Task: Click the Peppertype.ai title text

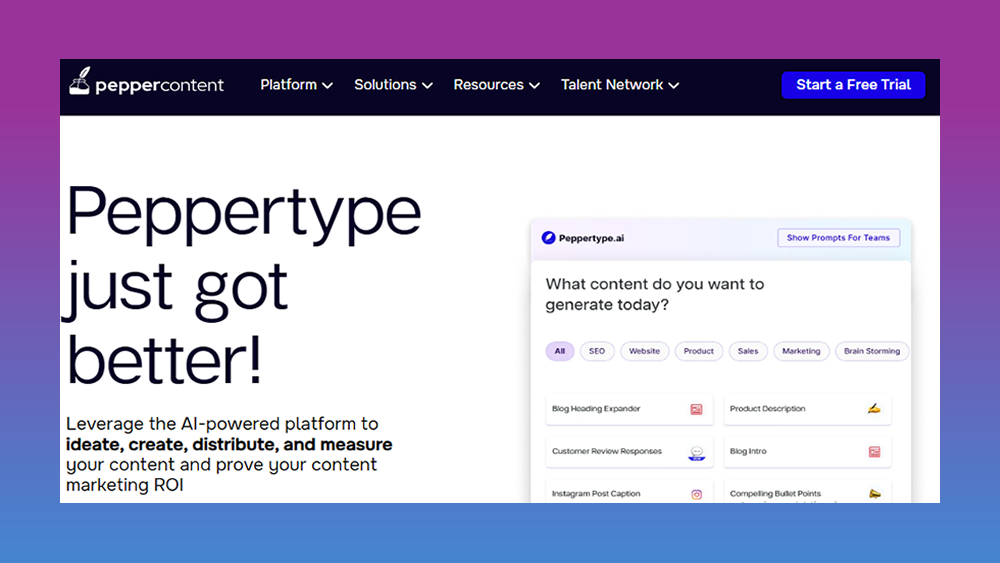Action: point(591,238)
